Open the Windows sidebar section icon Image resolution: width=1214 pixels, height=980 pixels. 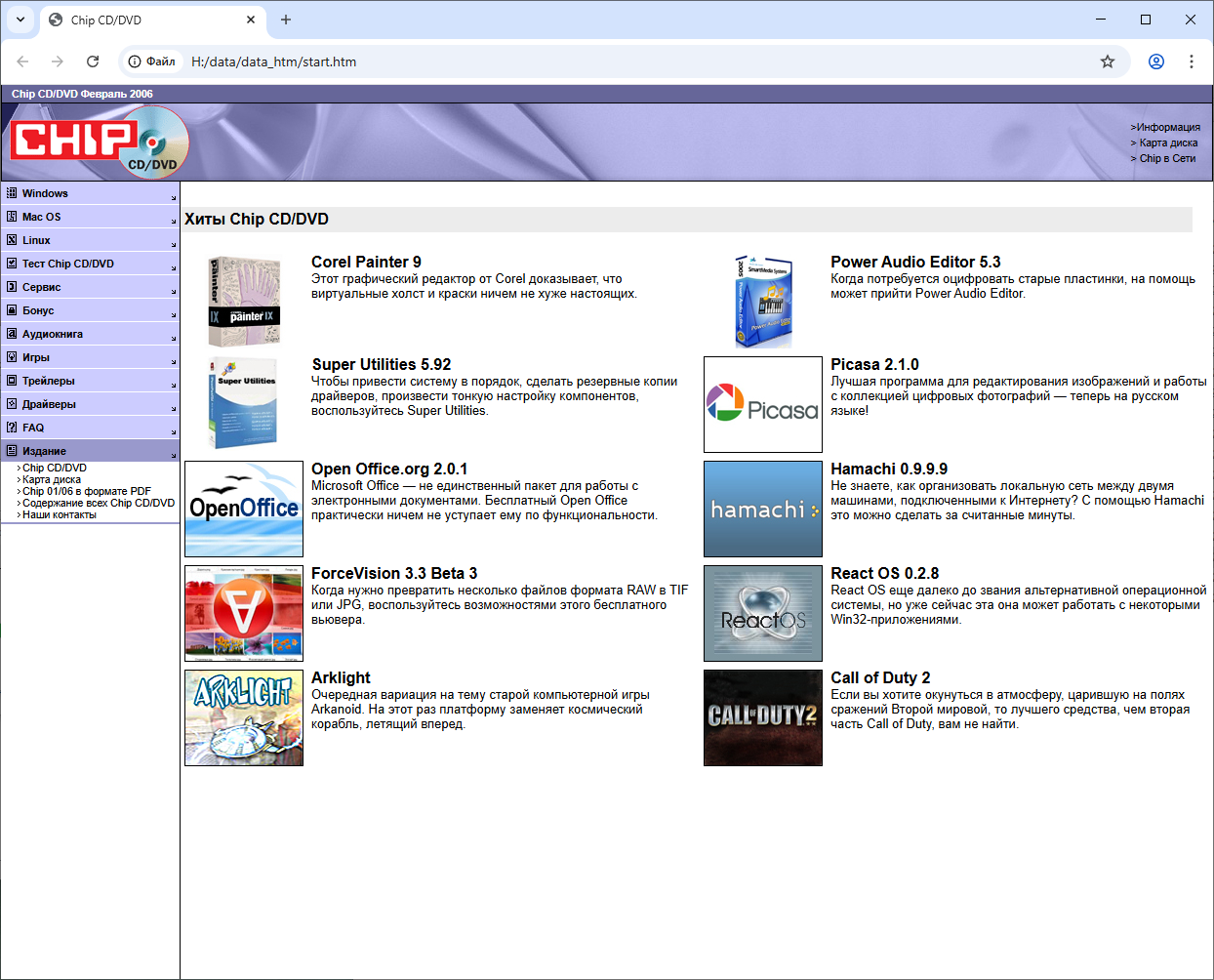click(x=12, y=193)
